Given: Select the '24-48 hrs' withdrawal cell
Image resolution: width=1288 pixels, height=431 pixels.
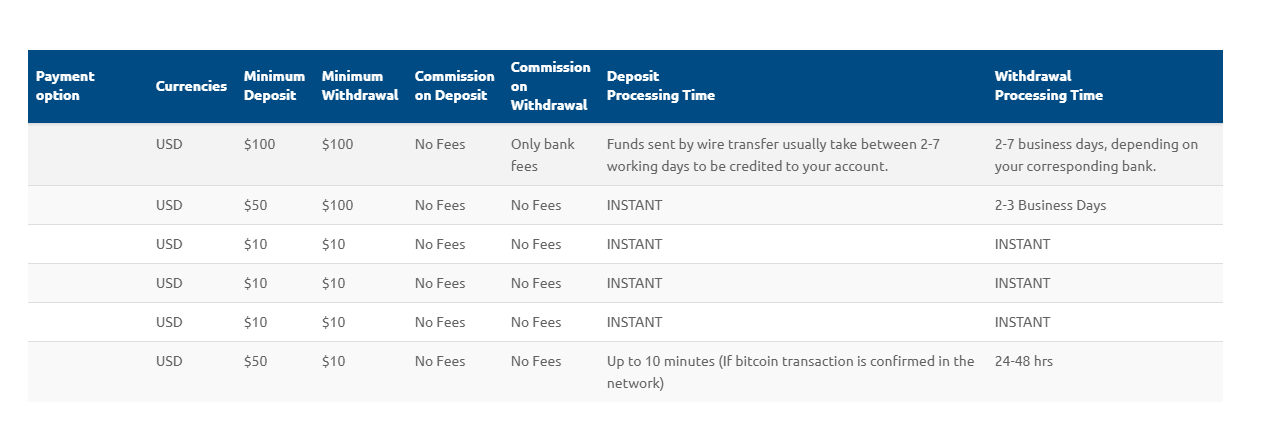Looking at the screenshot, I should coord(1024,361).
